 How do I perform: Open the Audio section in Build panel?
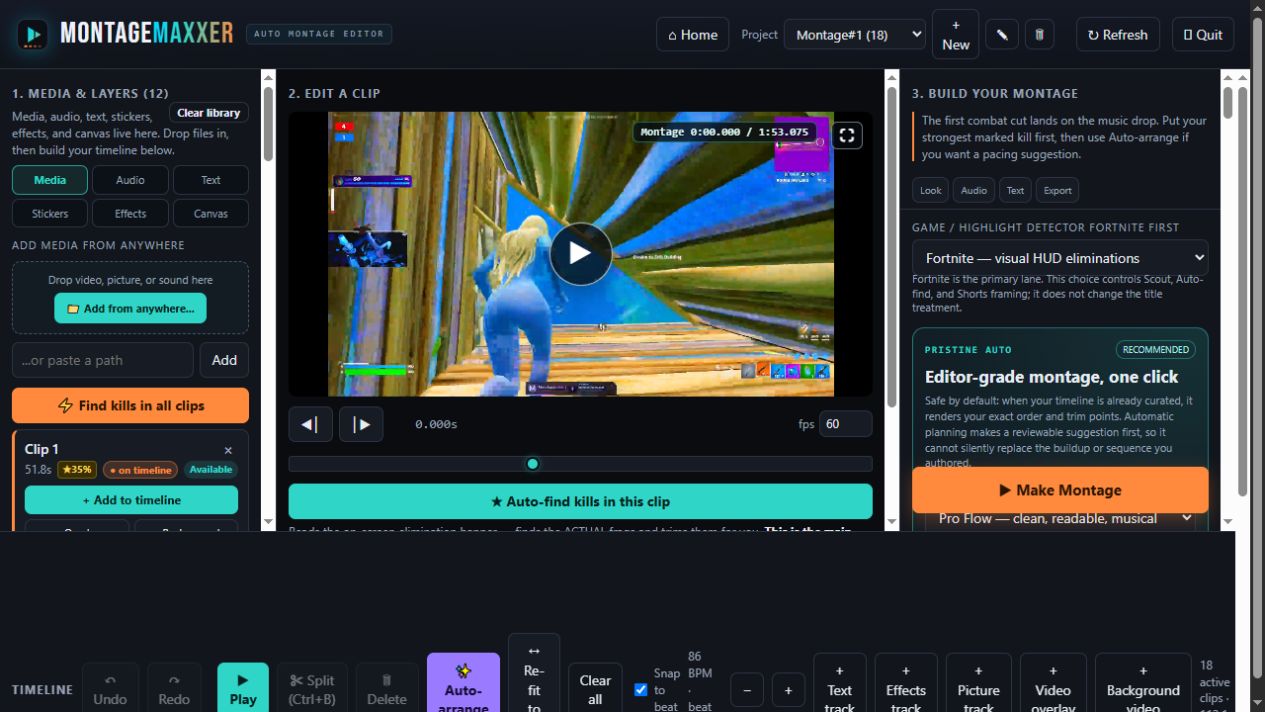pos(974,190)
